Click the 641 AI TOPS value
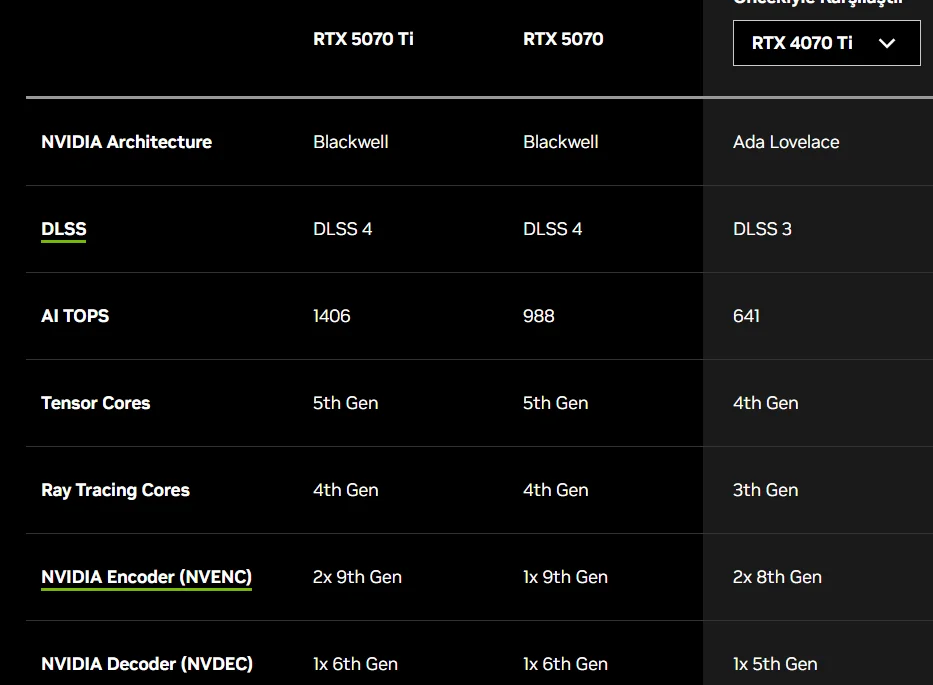The image size is (933, 685). point(746,316)
